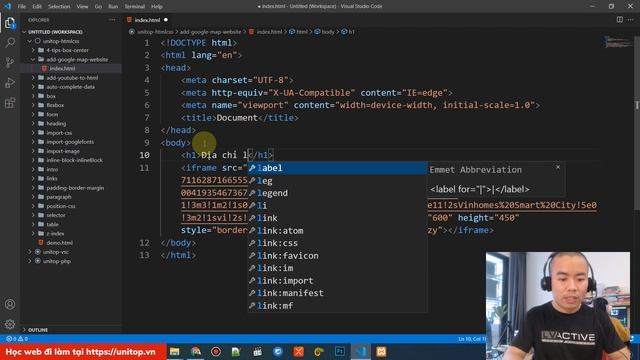Open XAMPP from the taskbar
640x360 pixels.
pos(381,351)
